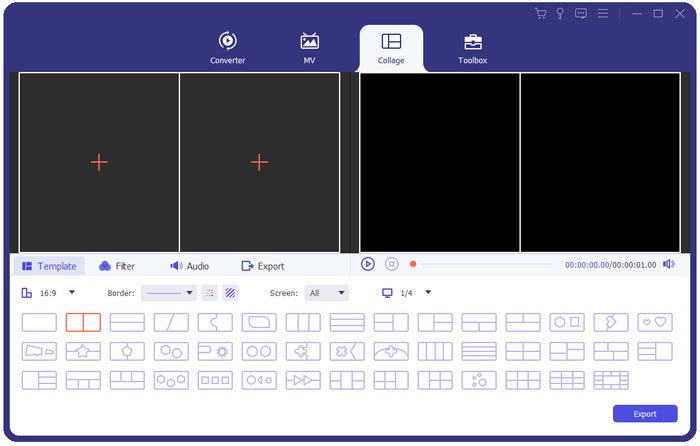Click the preview progress slider handle
This screenshot has height=446, width=700.
[413, 264]
